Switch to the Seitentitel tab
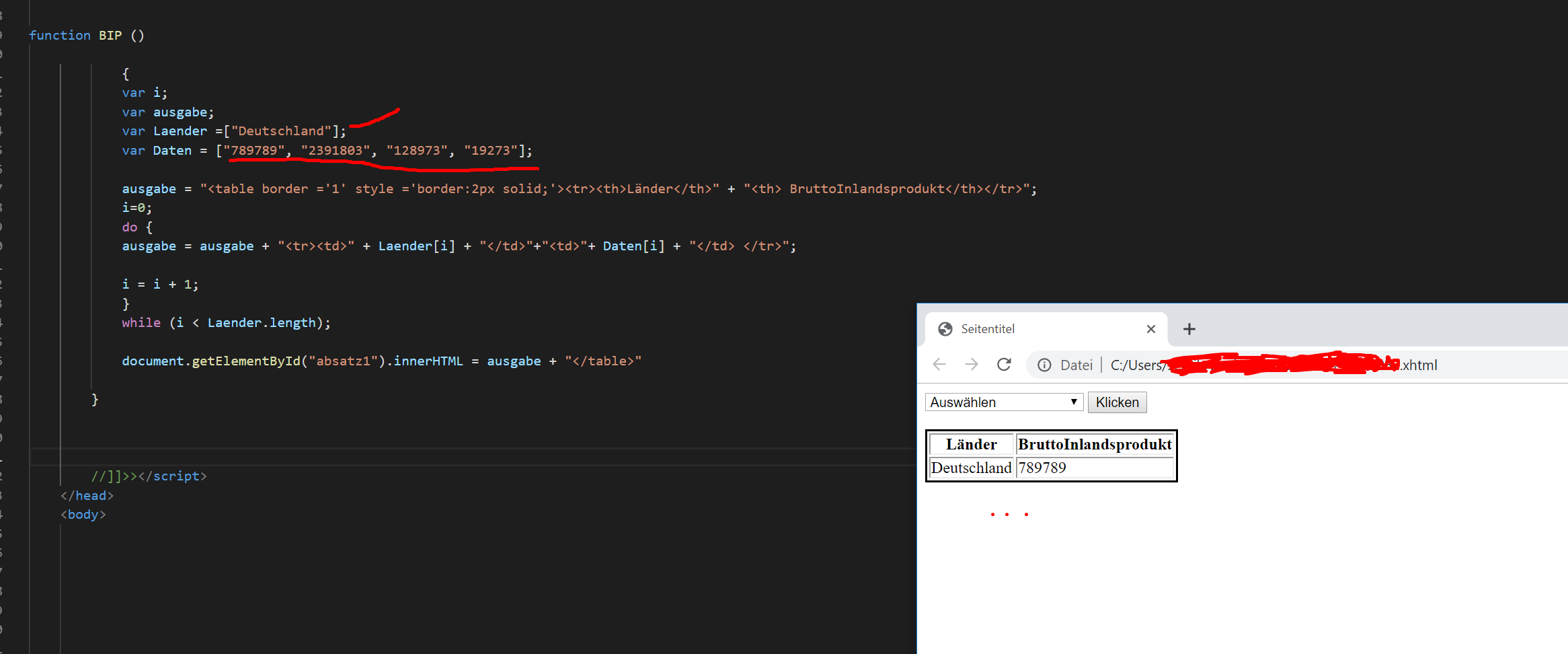The width and height of the screenshot is (1568, 654). pyautogui.click(x=988, y=329)
